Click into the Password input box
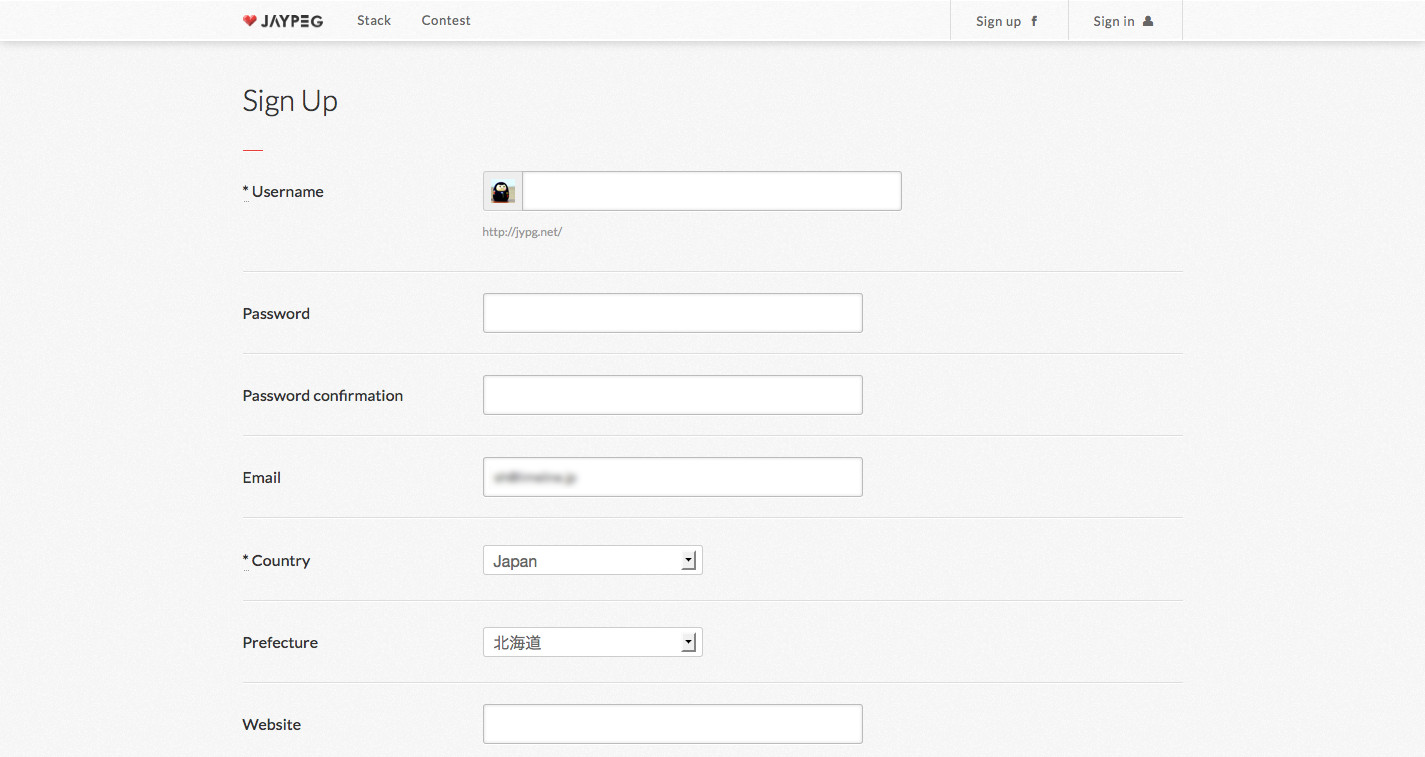 click(x=672, y=313)
